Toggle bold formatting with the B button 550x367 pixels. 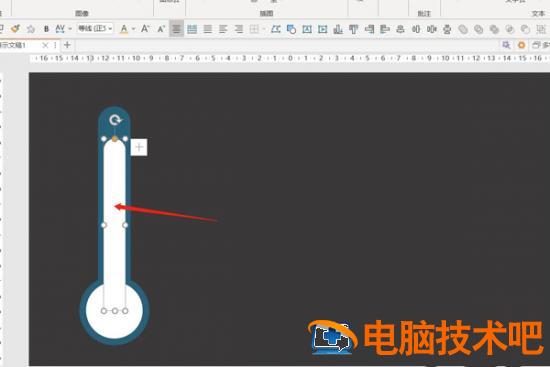click(46, 29)
